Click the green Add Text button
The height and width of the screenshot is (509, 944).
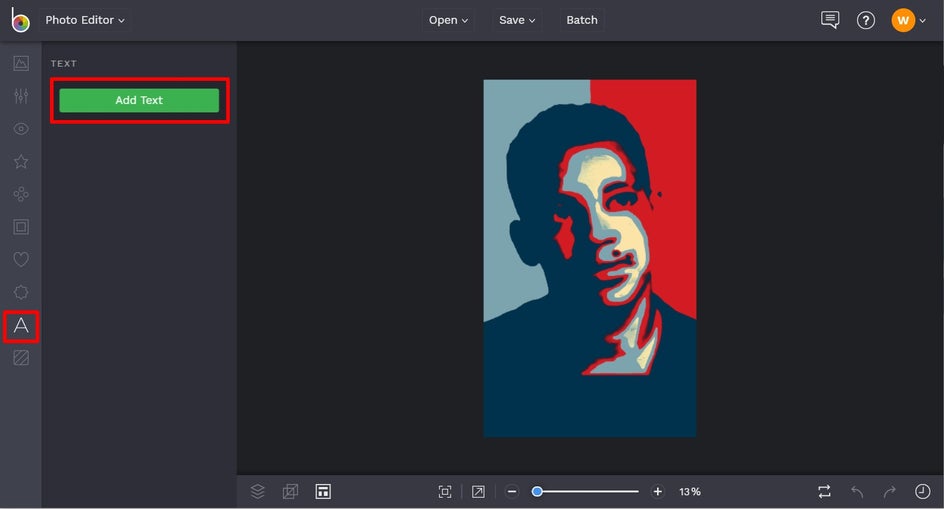click(139, 100)
